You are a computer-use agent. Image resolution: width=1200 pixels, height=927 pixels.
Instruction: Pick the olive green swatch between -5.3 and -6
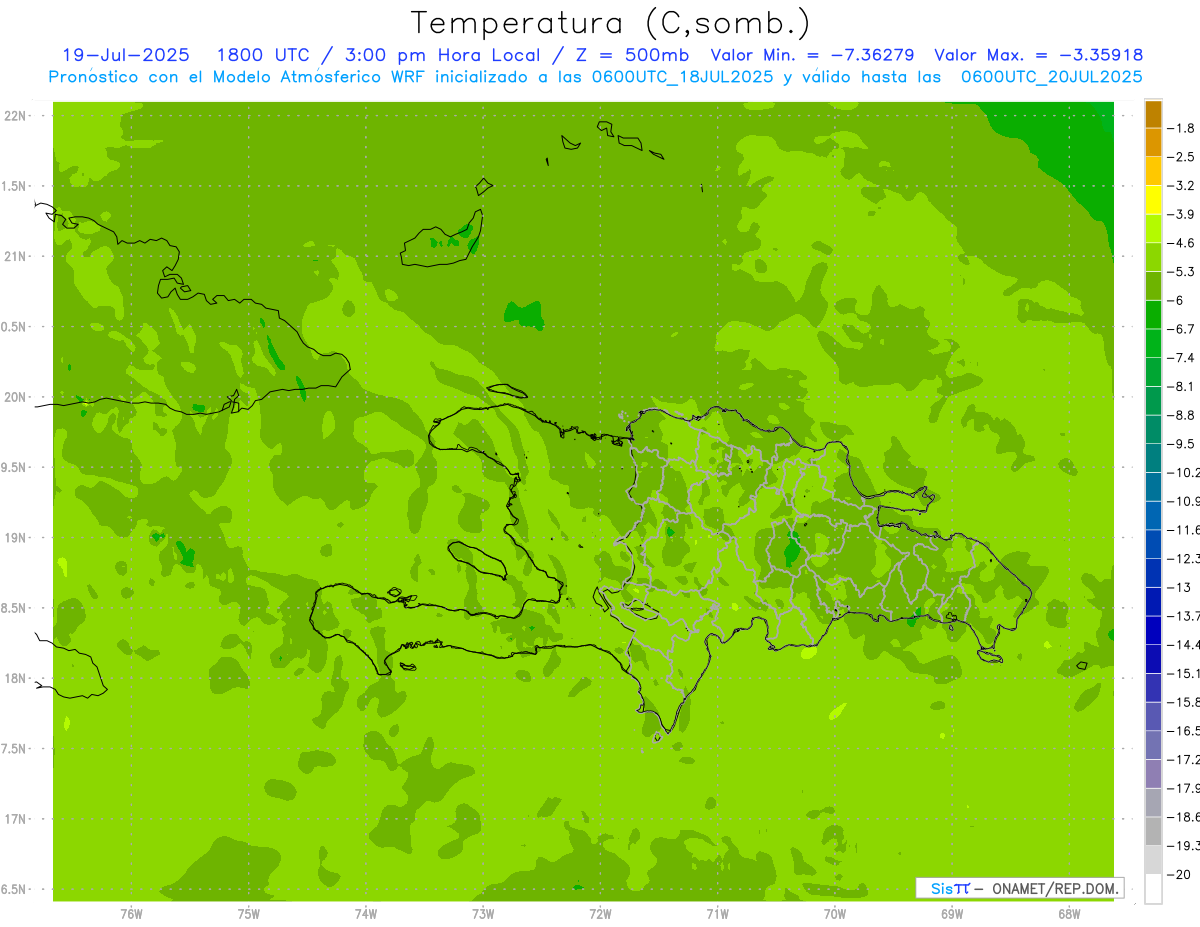point(1153,286)
